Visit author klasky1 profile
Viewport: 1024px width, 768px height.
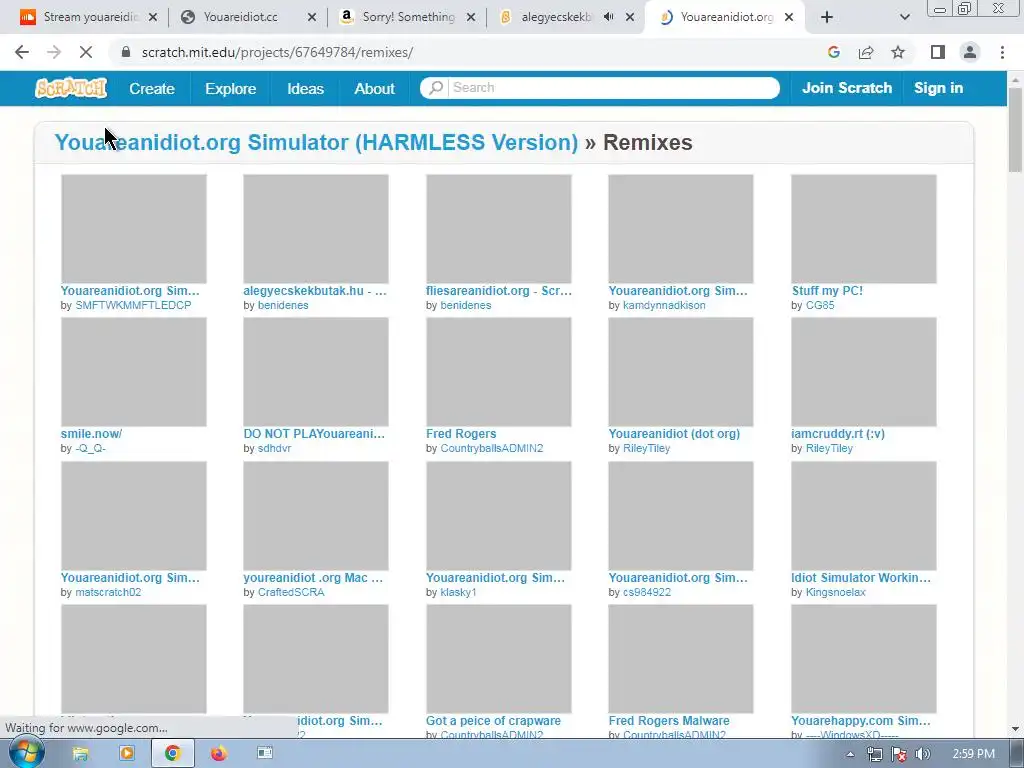pyautogui.click(x=458, y=592)
